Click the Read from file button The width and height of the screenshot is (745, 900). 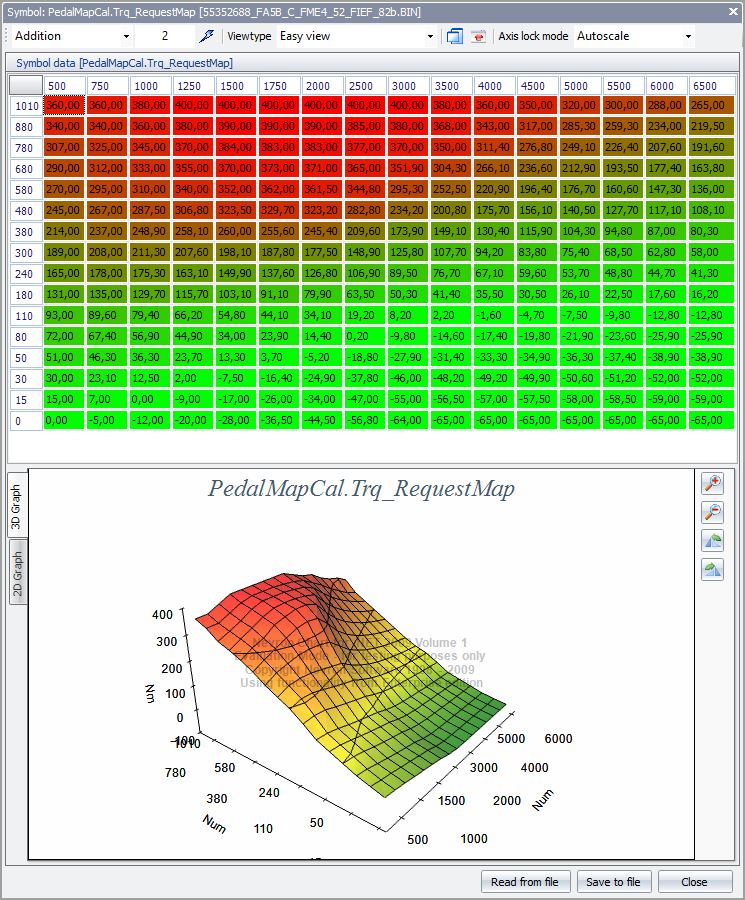[525, 882]
